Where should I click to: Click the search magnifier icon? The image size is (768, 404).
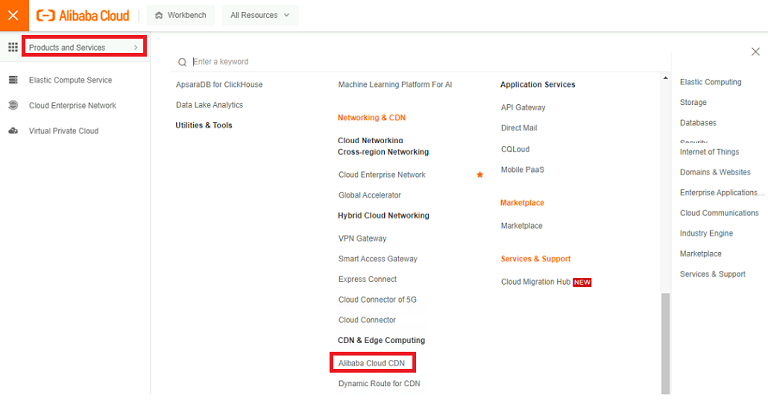click(x=182, y=62)
